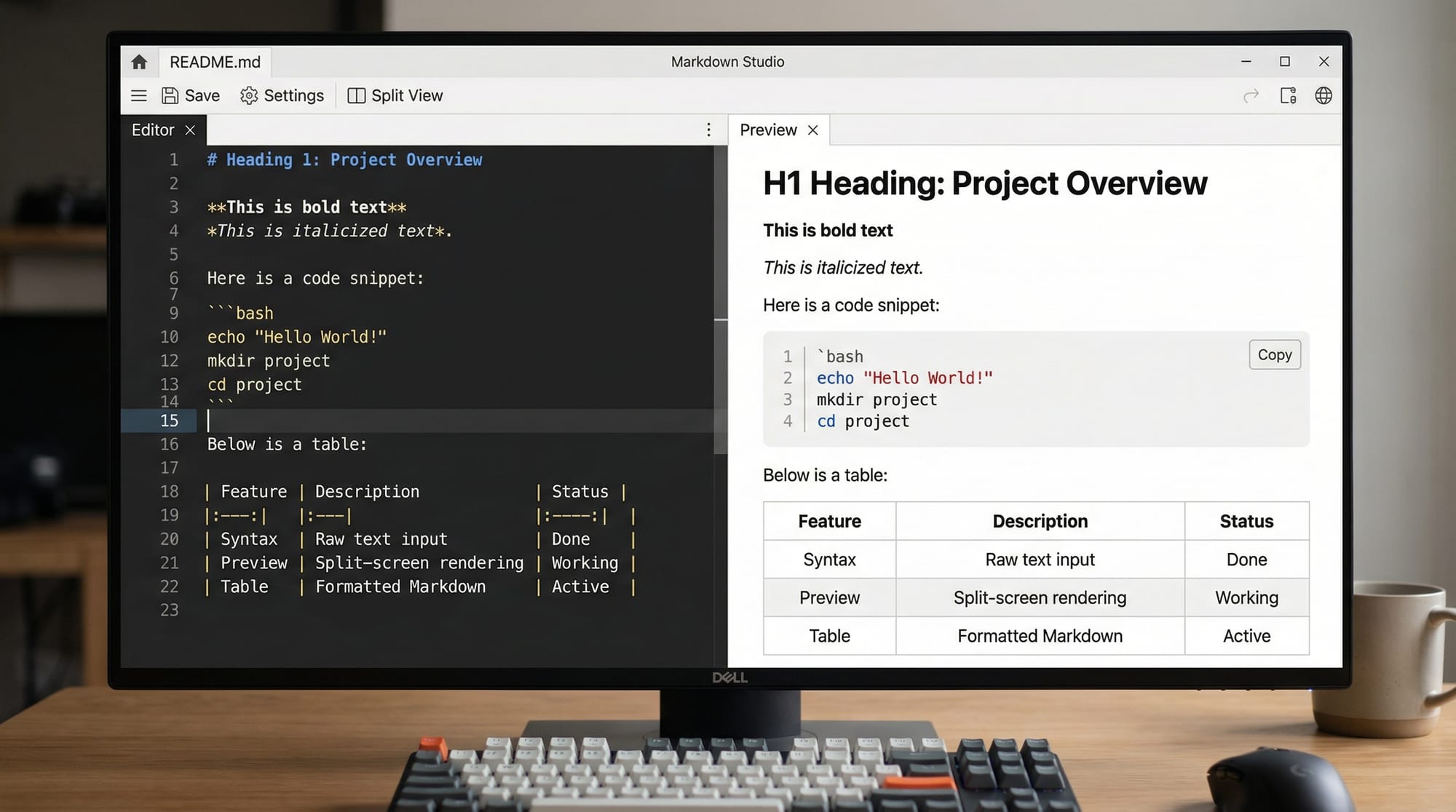Image resolution: width=1456 pixels, height=812 pixels.
Task: Switch to the README.md document tab
Action: (x=215, y=62)
